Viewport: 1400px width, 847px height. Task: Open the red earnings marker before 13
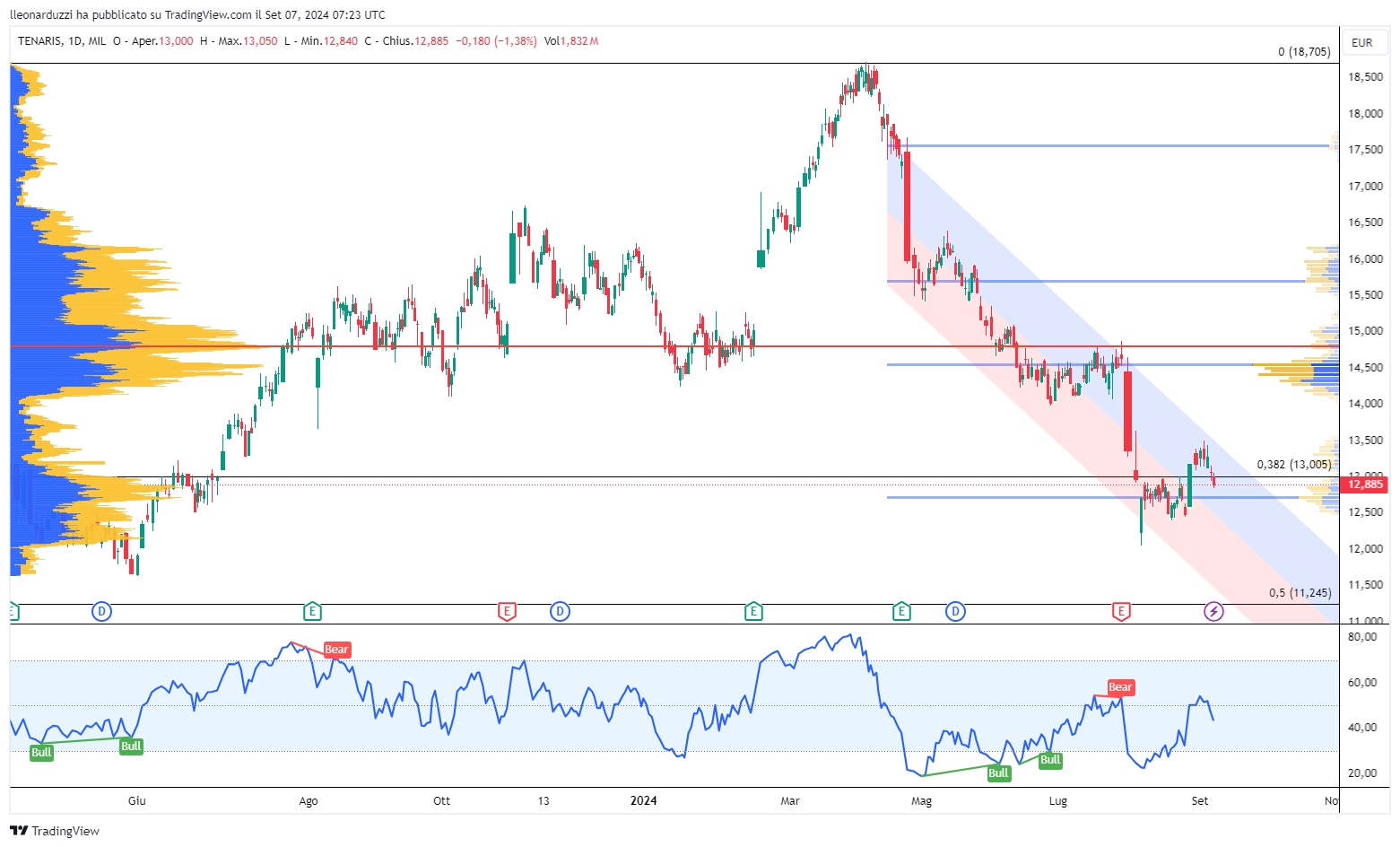pos(507,612)
